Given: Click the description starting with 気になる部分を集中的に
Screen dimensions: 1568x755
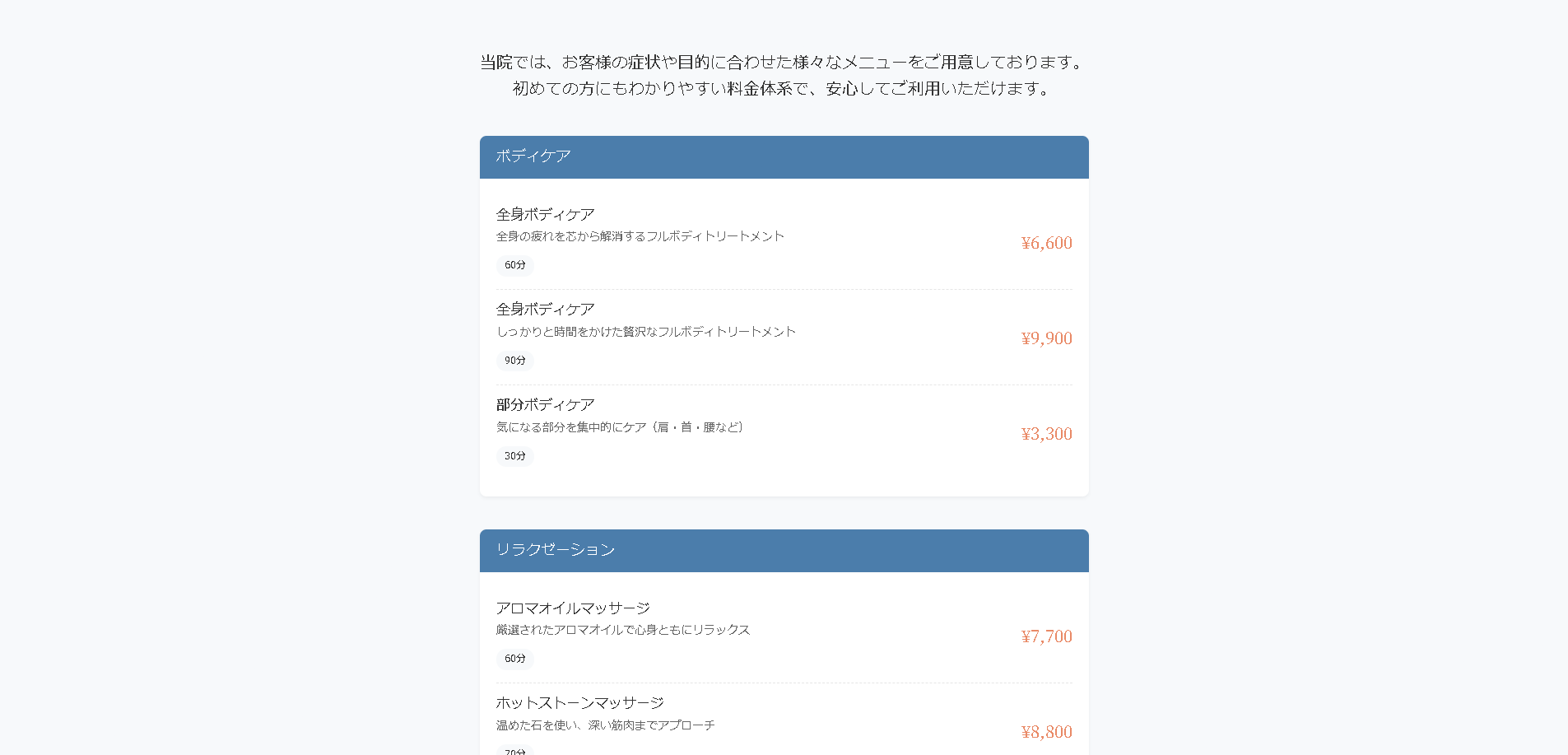Looking at the screenshot, I should click(x=620, y=427).
